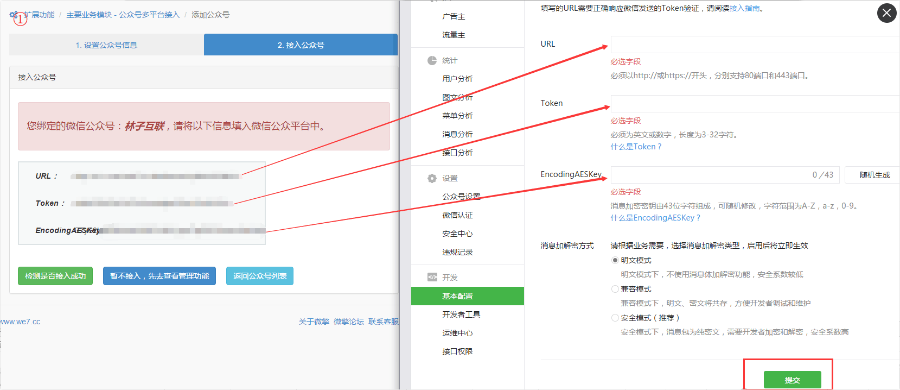Click the 返回公众号列表 button
This screenshot has width=900, height=390.
(x=260, y=276)
